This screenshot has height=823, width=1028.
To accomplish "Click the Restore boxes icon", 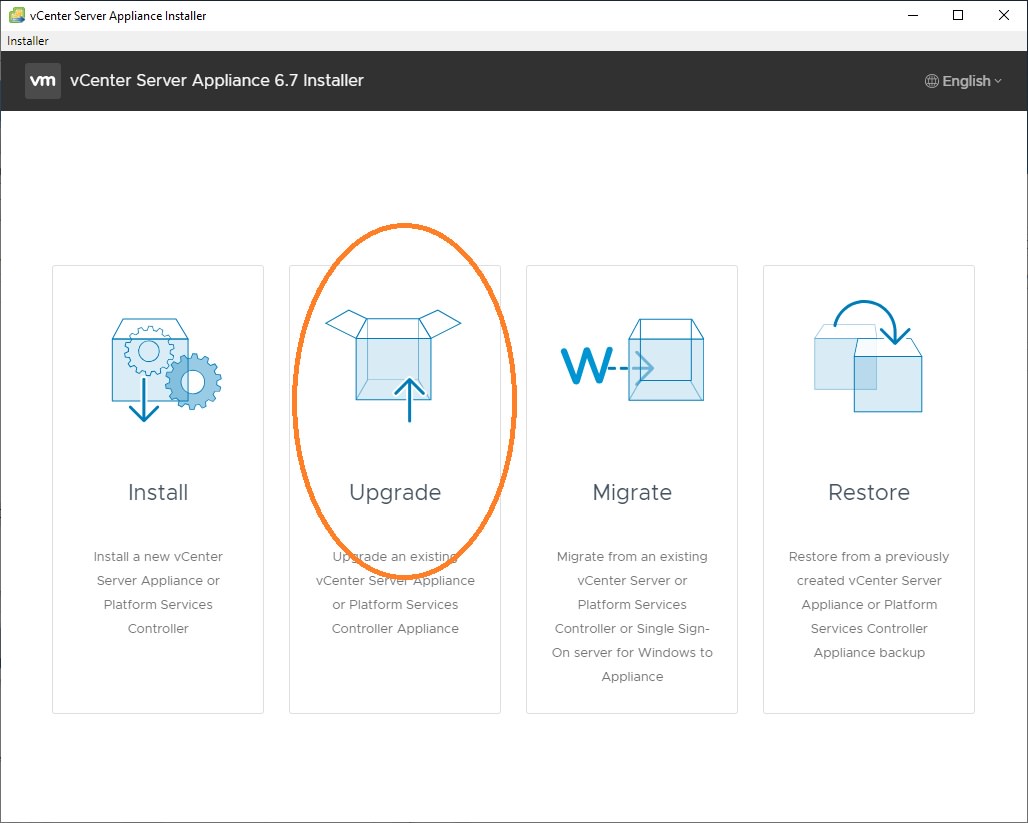I will [x=868, y=356].
